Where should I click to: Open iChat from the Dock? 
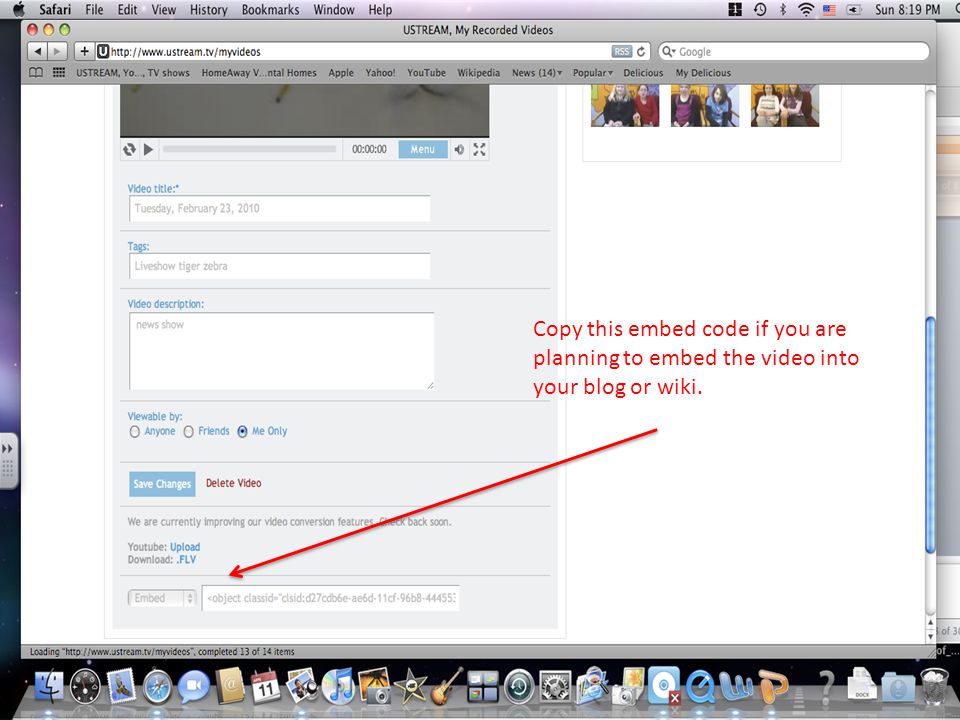pyautogui.click(x=193, y=687)
